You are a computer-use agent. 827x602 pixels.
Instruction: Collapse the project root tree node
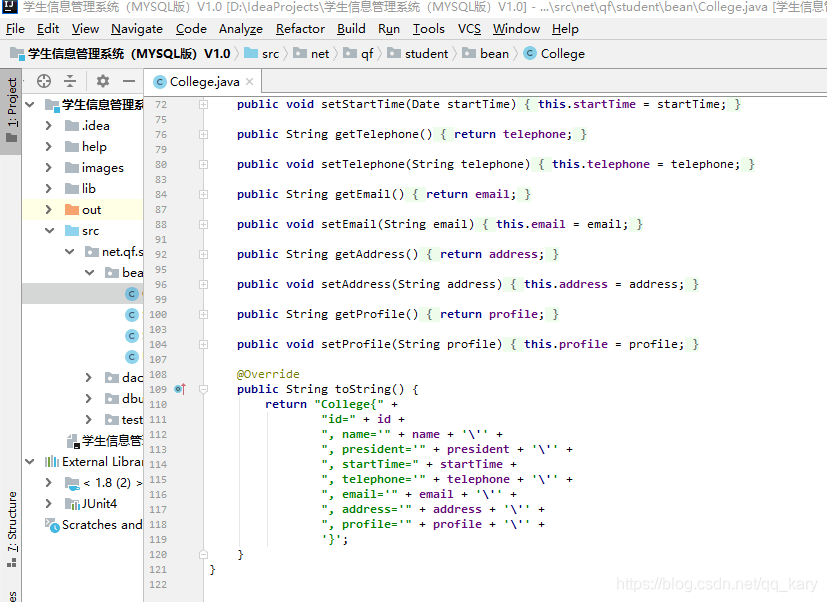(x=30, y=104)
